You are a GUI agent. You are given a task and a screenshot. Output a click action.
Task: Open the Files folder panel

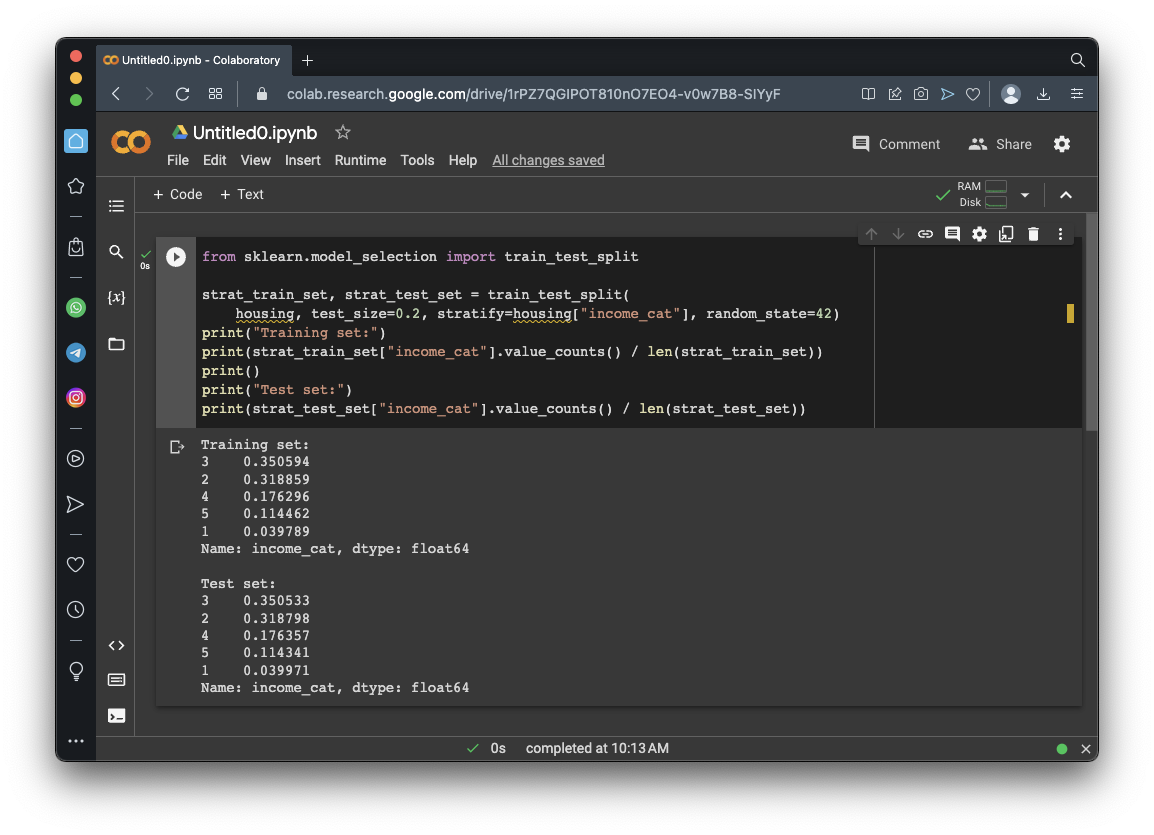point(117,344)
